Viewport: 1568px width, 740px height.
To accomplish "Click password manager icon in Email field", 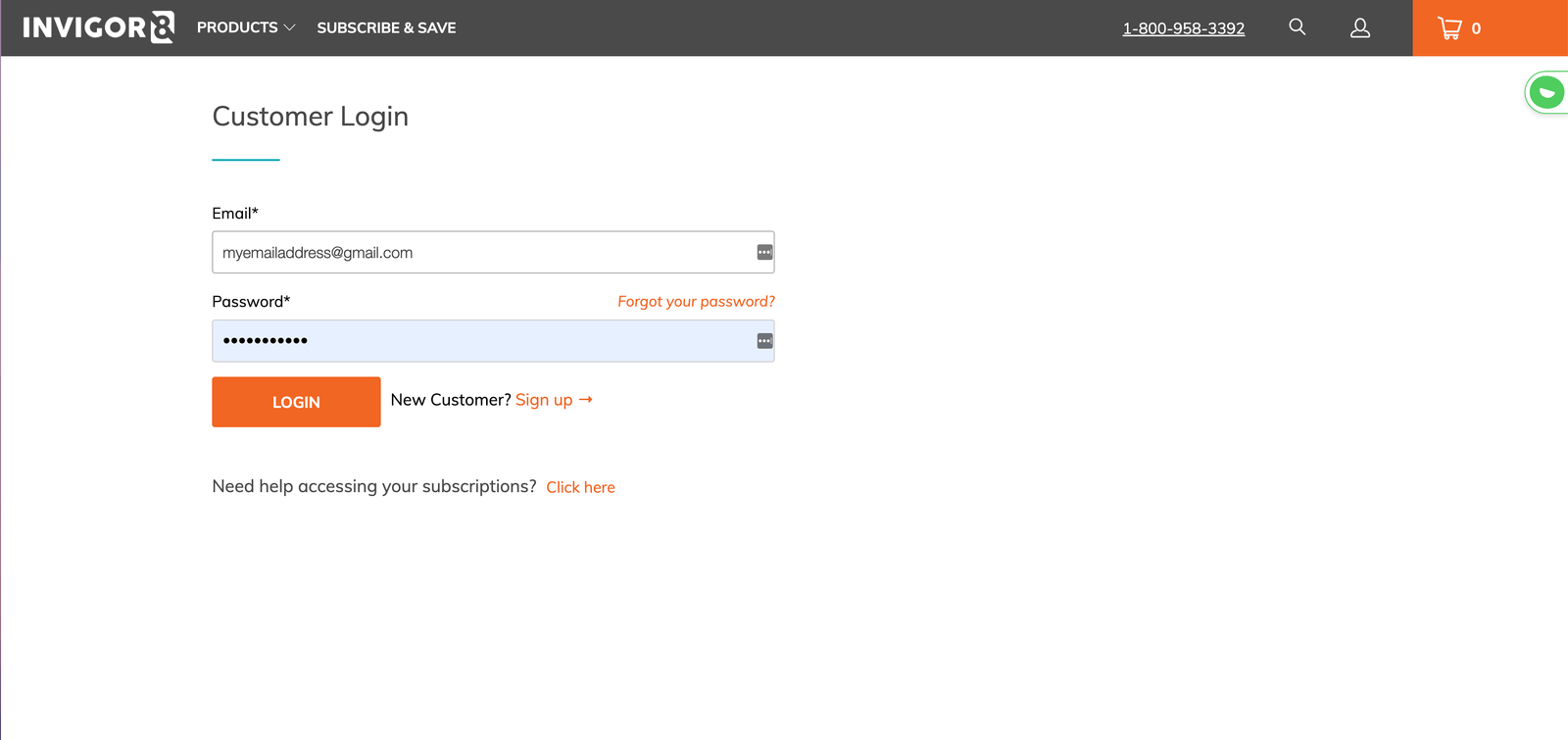I will (x=764, y=253).
